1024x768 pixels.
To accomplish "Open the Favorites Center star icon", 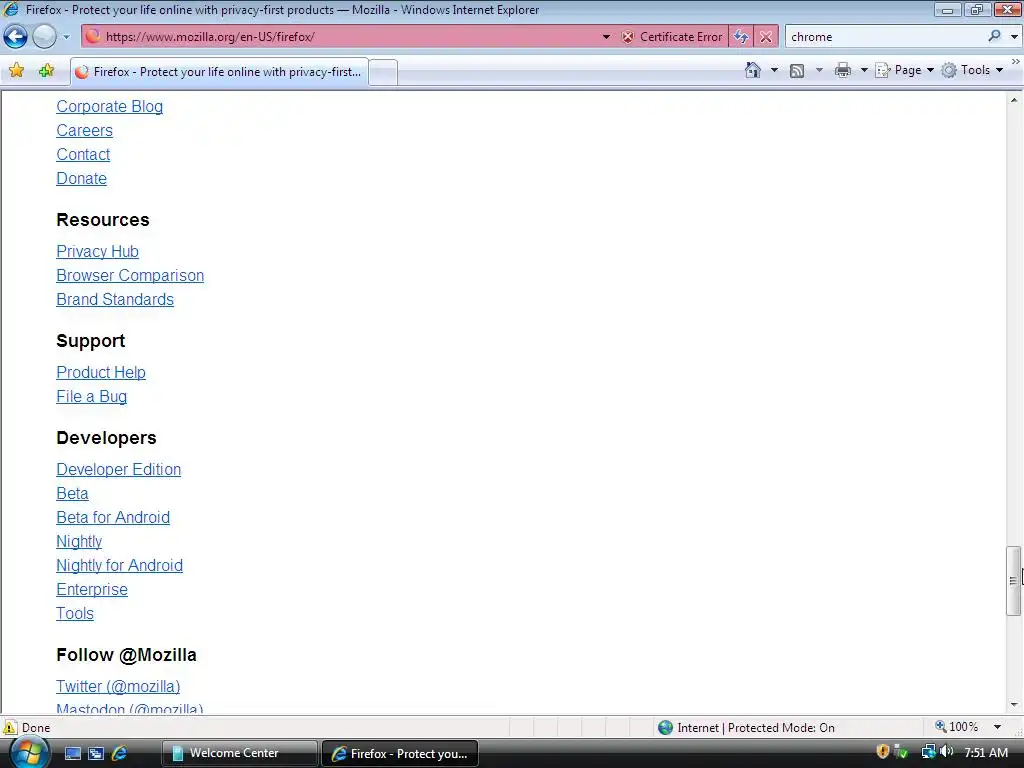I will click(17, 71).
